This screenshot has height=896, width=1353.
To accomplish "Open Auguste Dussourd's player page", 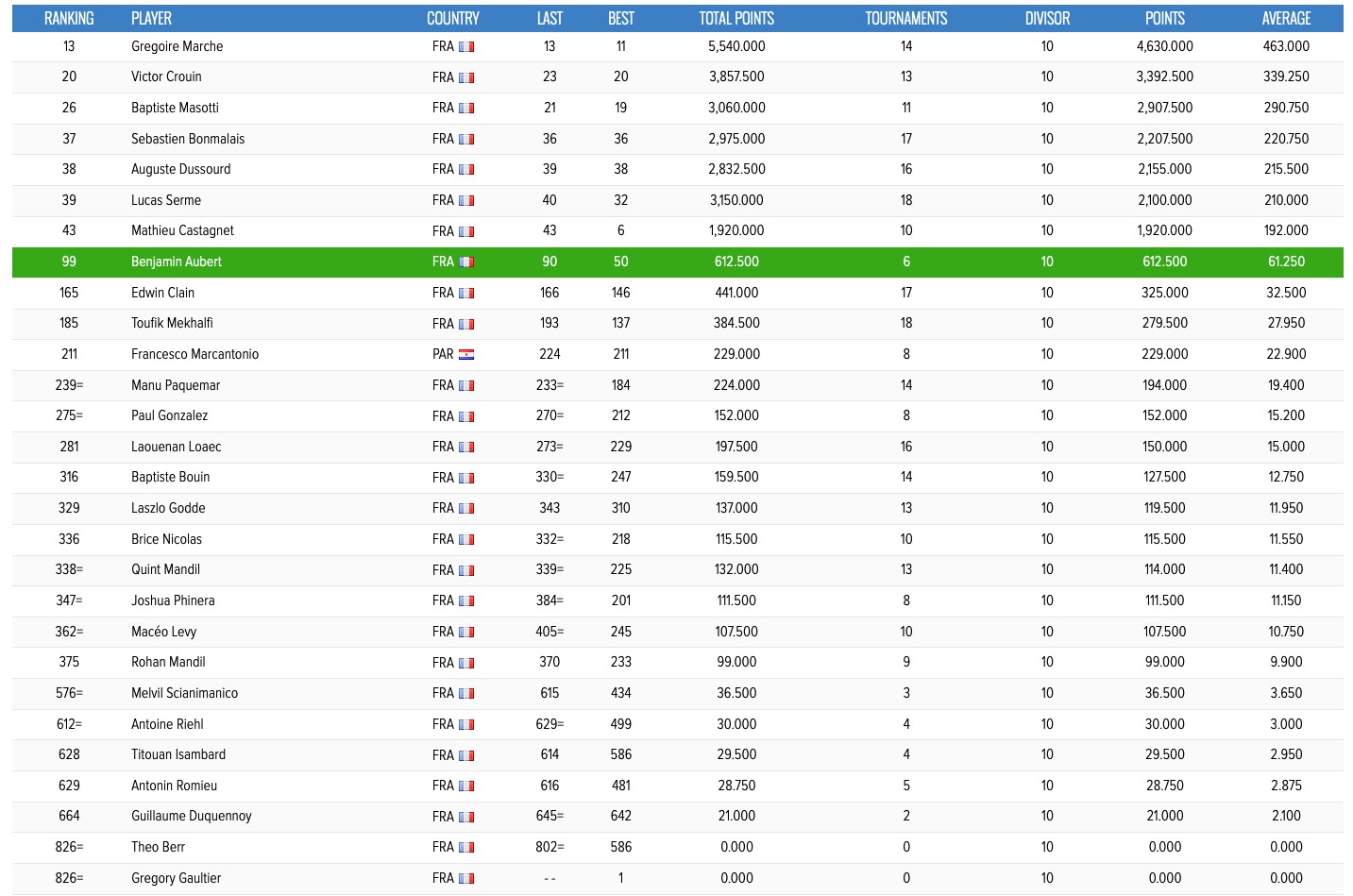I will click(x=180, y=169).
